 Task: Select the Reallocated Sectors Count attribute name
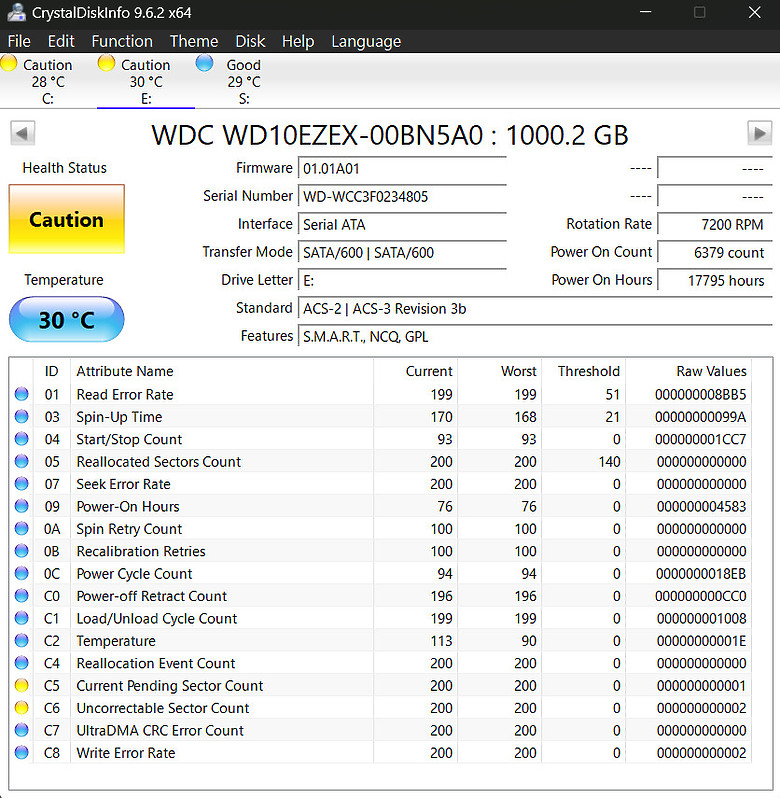click(x=158, y=462)
